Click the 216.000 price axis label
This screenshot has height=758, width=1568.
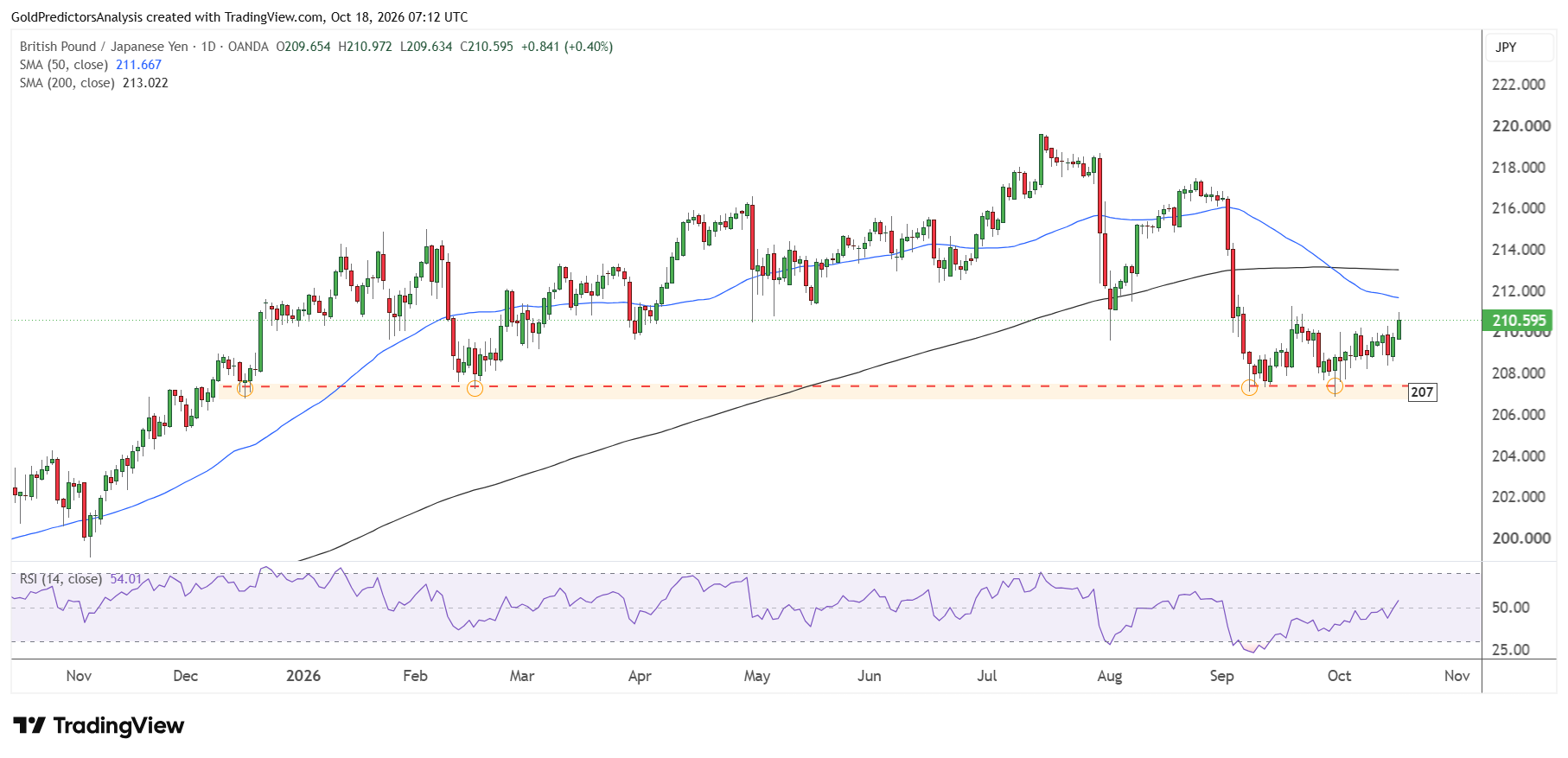pyautogui.click(x=1519, y=208)
